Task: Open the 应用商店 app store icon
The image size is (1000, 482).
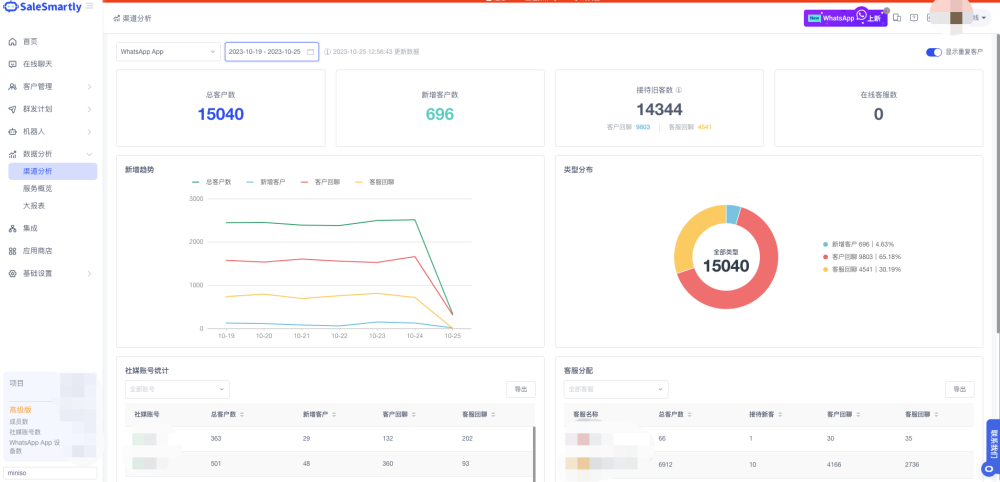Action: (12, 251)
